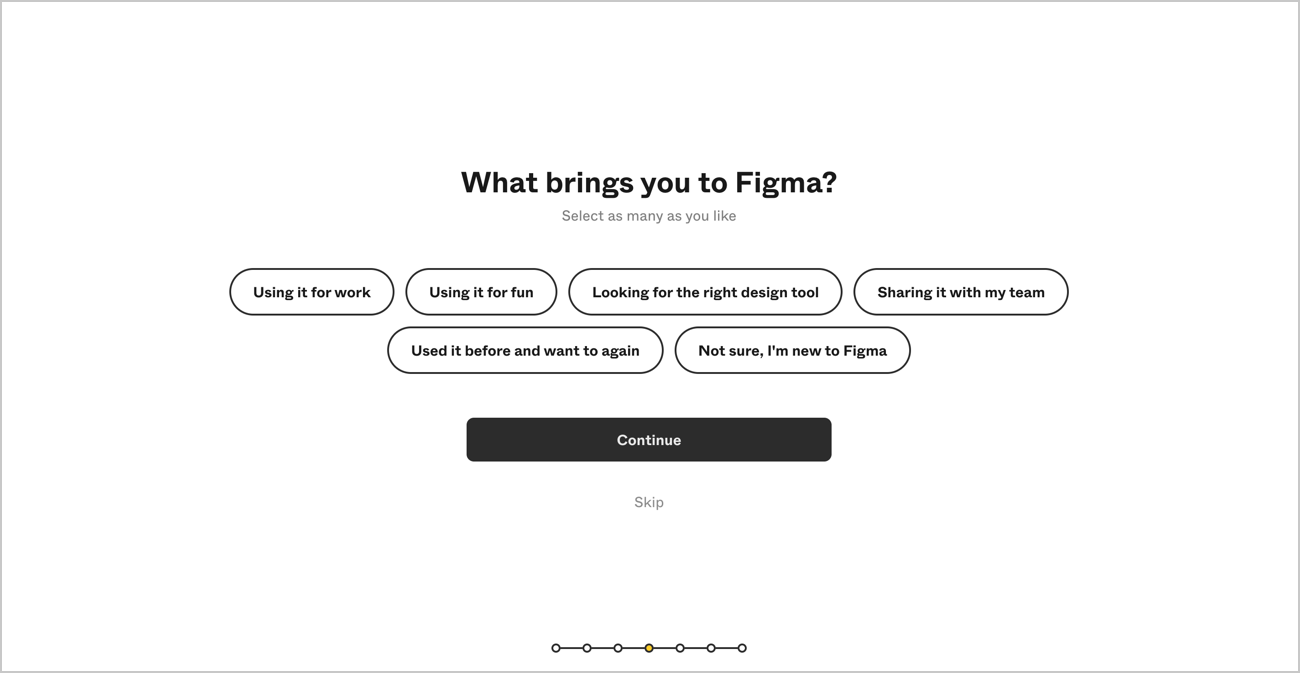This screenshot has width=1300, height=673.
Task: Choose "Looking for the right design tool"
Action: 705,292
